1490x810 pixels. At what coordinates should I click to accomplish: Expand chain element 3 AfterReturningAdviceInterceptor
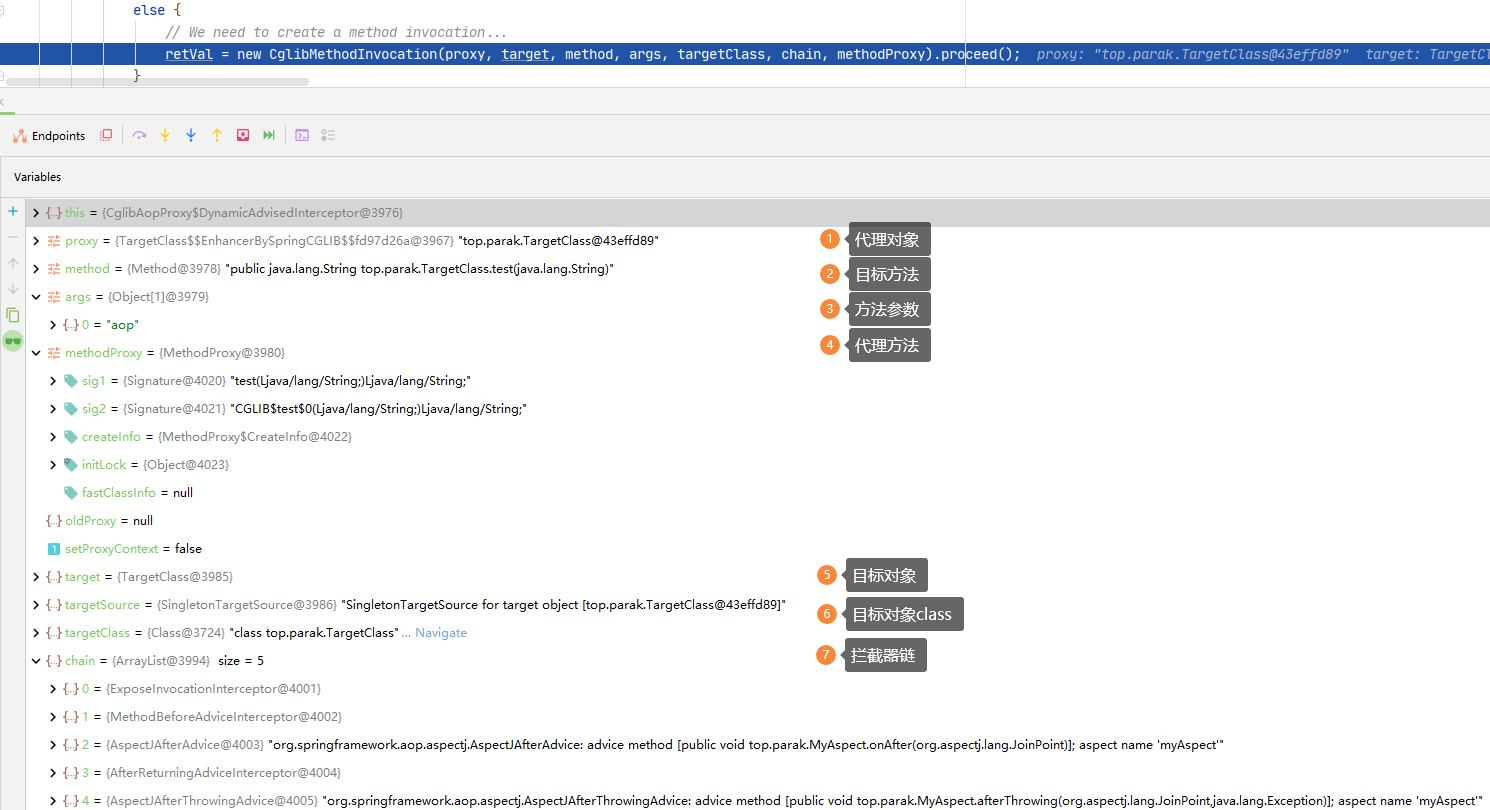coord(53,773)
